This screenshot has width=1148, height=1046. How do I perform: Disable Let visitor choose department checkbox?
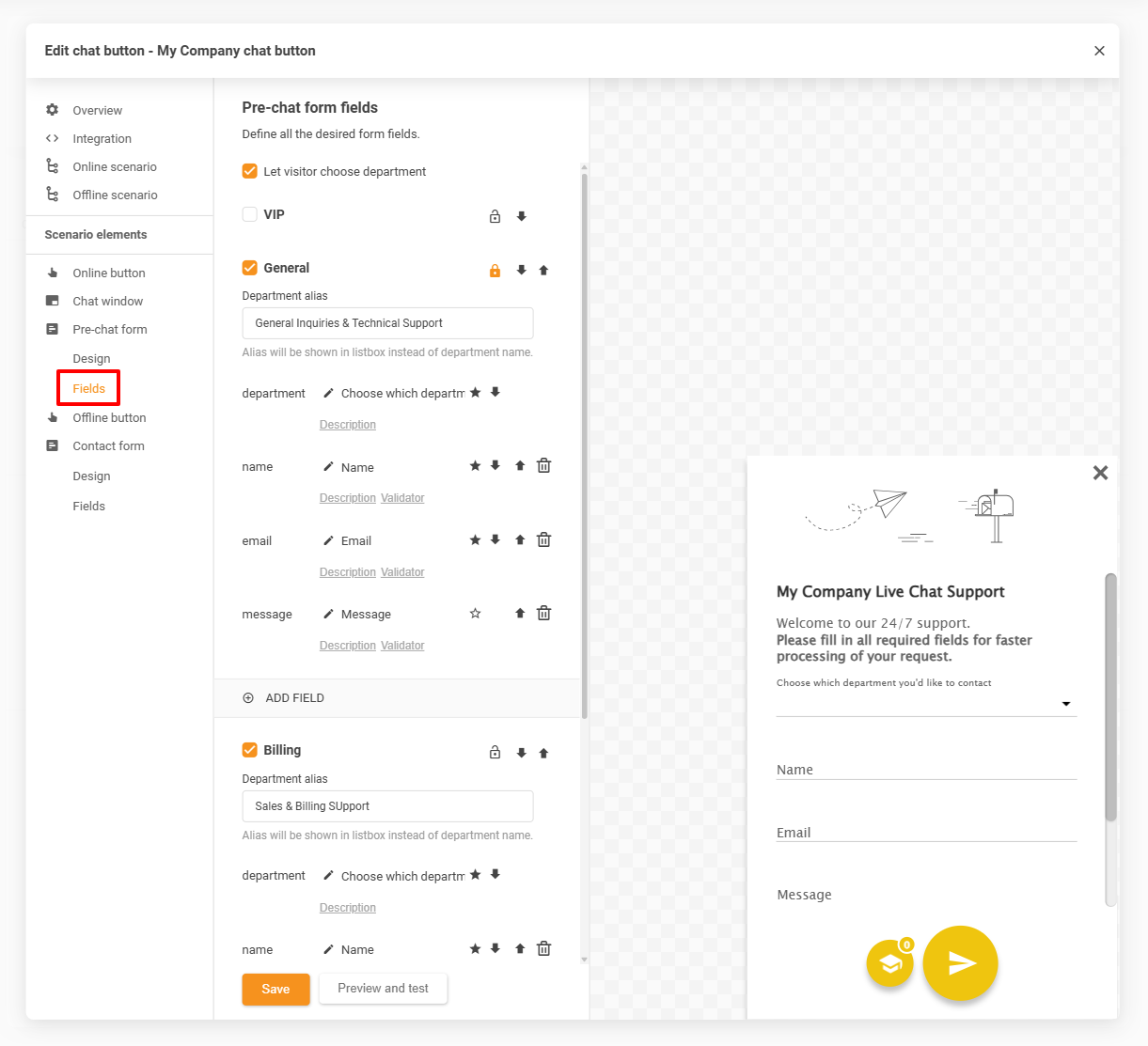point(250,171)
